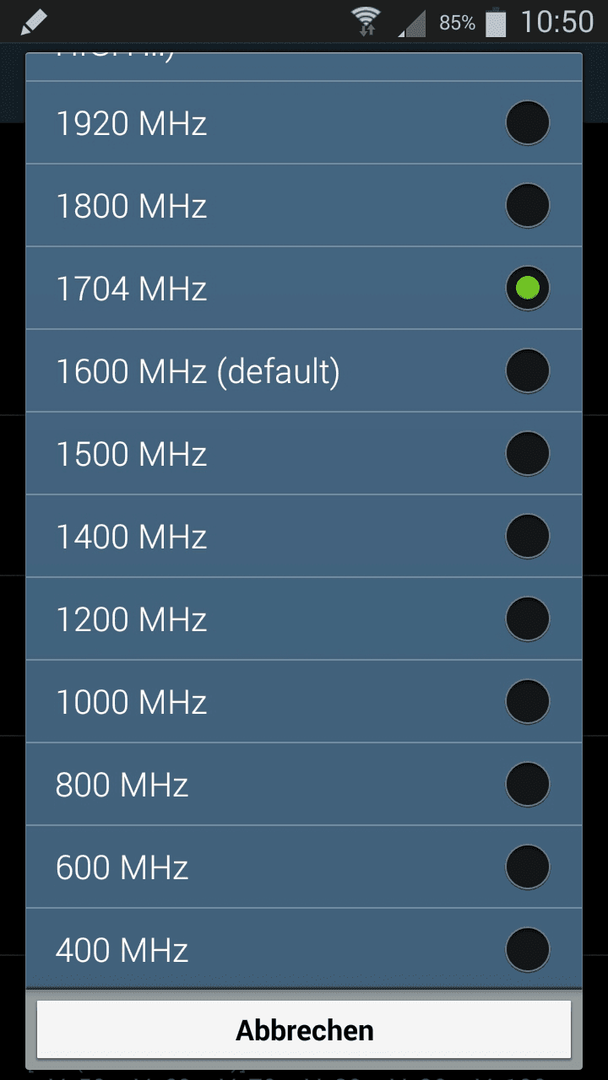Pick the 1400 MHz radio button
This screenshot has height=1080, width=608.
click(527, 536)
